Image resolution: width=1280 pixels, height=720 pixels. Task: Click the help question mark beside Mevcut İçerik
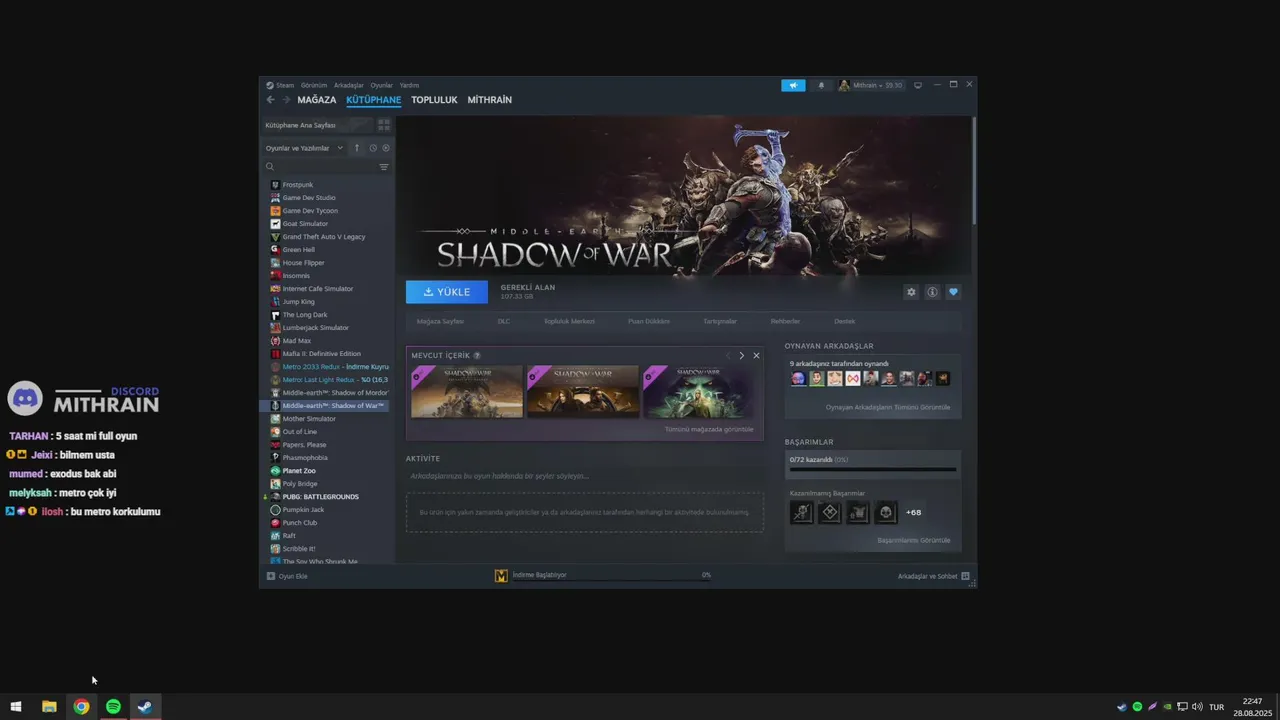[x=477, y=355]
